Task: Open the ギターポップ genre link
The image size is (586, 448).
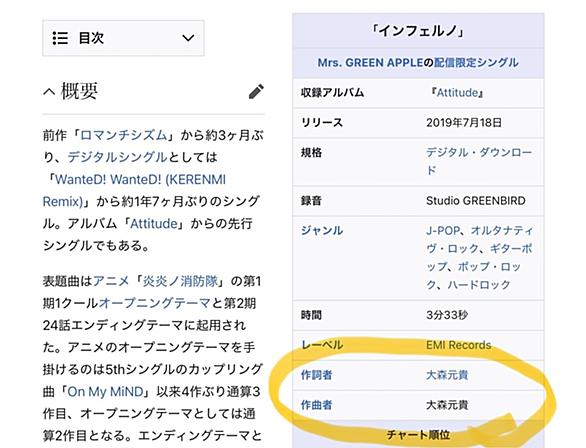Action: tap(480, 257)
